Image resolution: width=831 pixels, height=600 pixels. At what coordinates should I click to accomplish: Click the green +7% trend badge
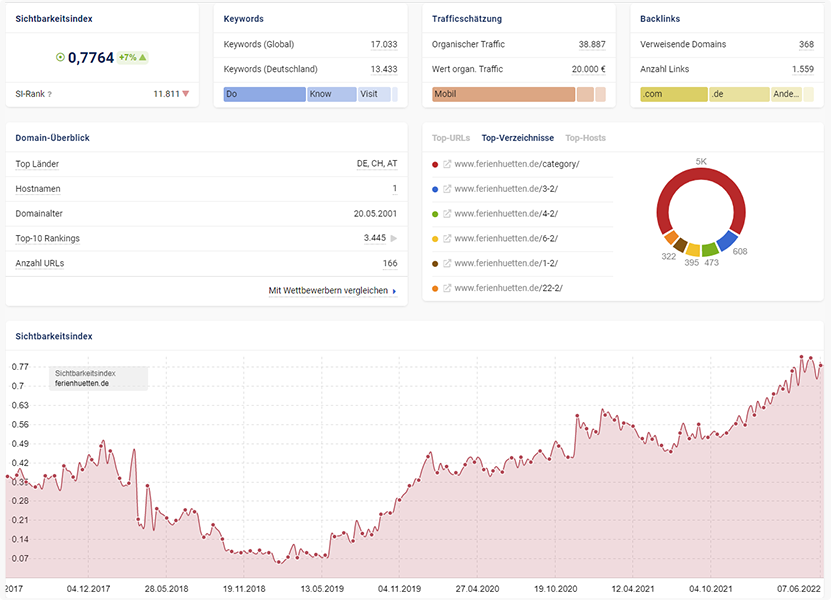[132, 57]
